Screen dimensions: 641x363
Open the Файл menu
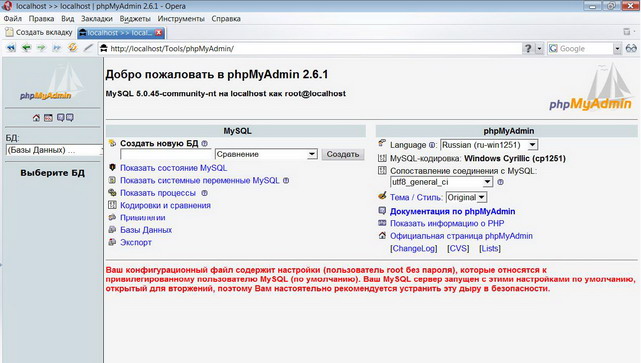(x=13, y=19)
